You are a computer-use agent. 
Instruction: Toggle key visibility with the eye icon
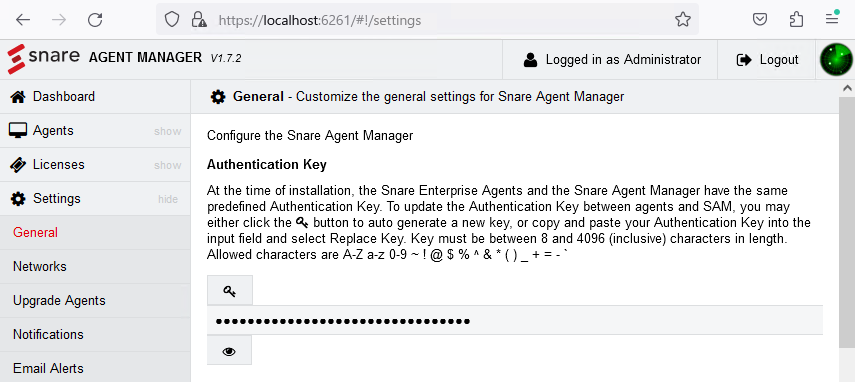point(229,351)
